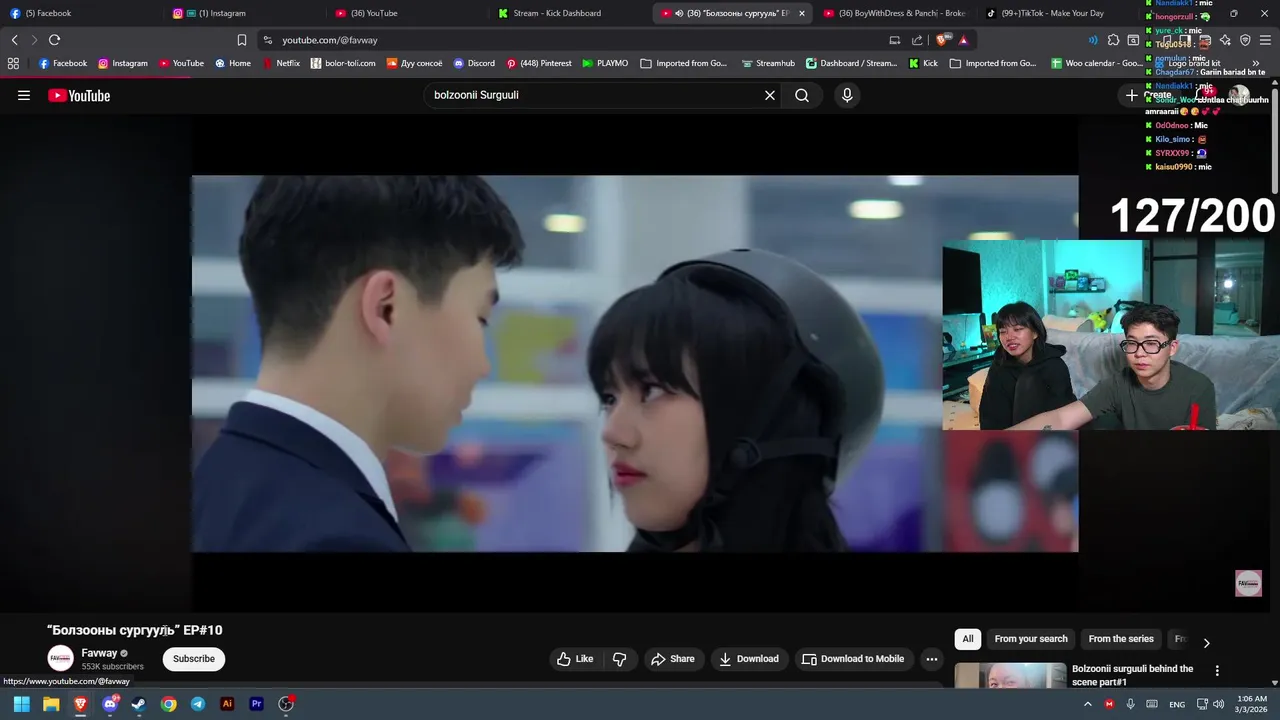
Task: Open the apps grid icon in the bookmarks bar
Action: pos(13,63)
